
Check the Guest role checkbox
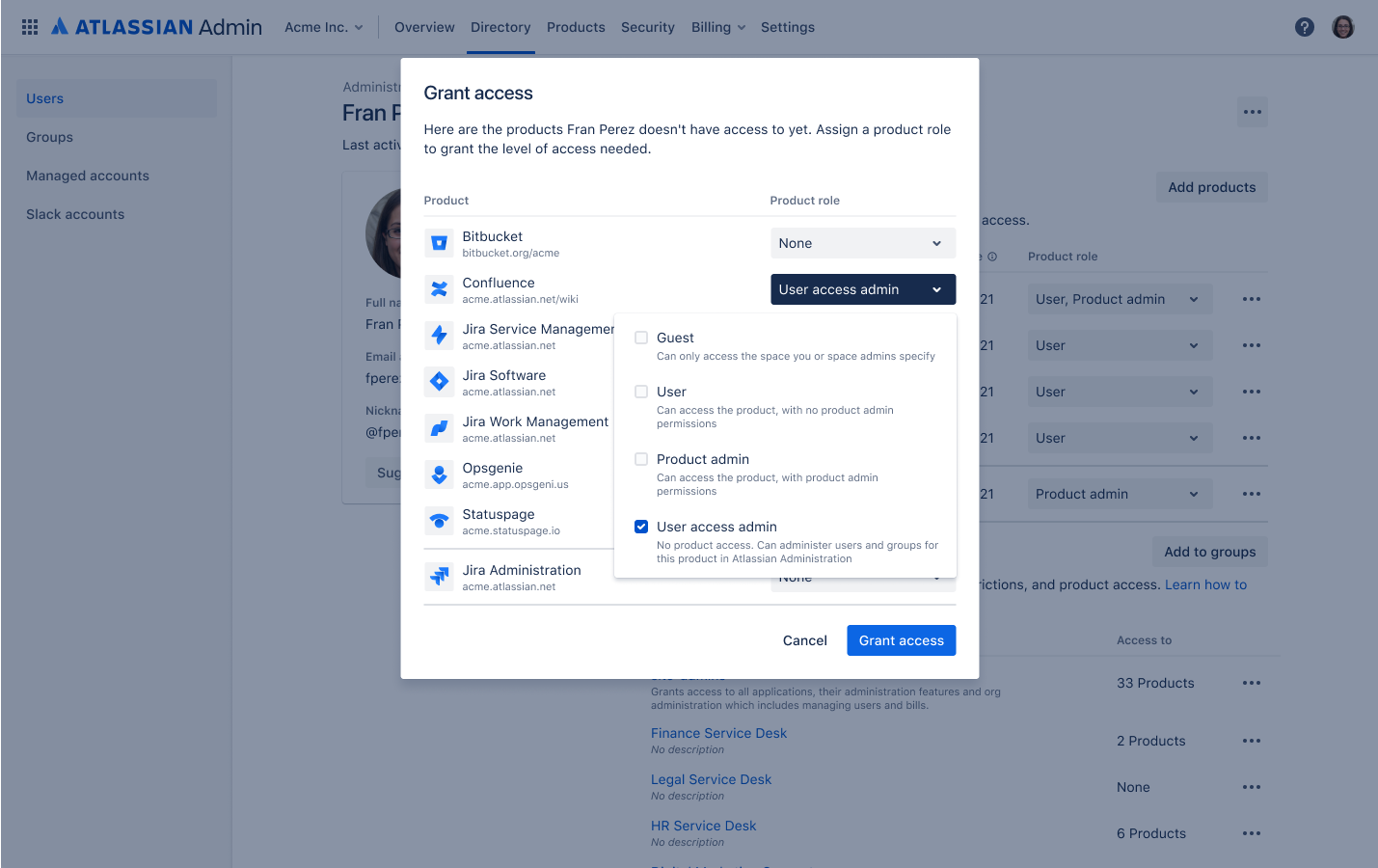coord(641,338)
